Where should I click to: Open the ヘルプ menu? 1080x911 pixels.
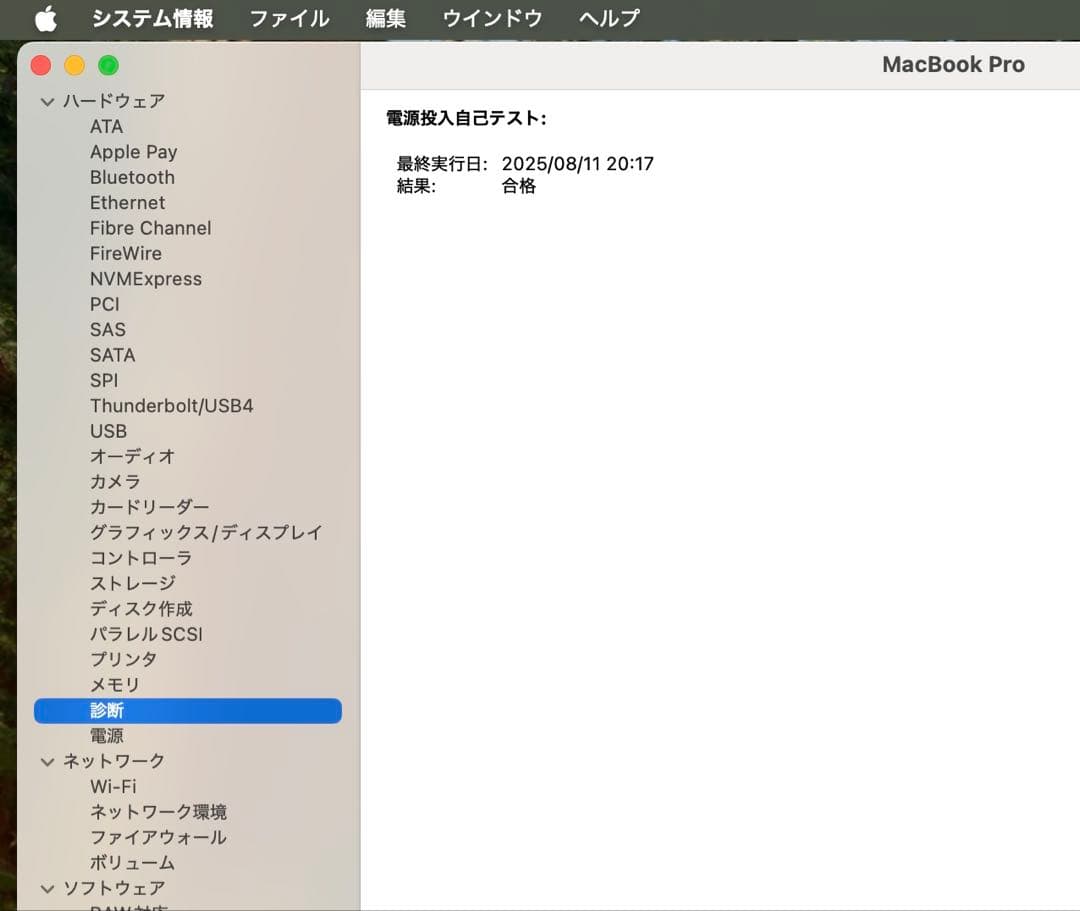click(607, 17)
